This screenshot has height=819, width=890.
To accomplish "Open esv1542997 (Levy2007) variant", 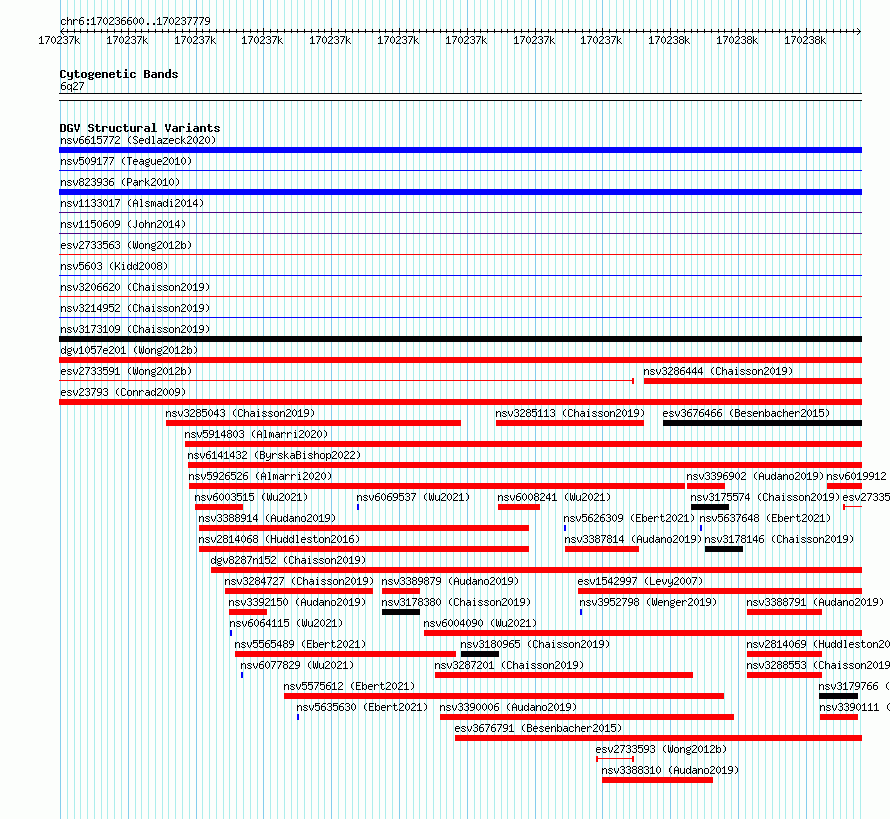I will coord(640,581).
